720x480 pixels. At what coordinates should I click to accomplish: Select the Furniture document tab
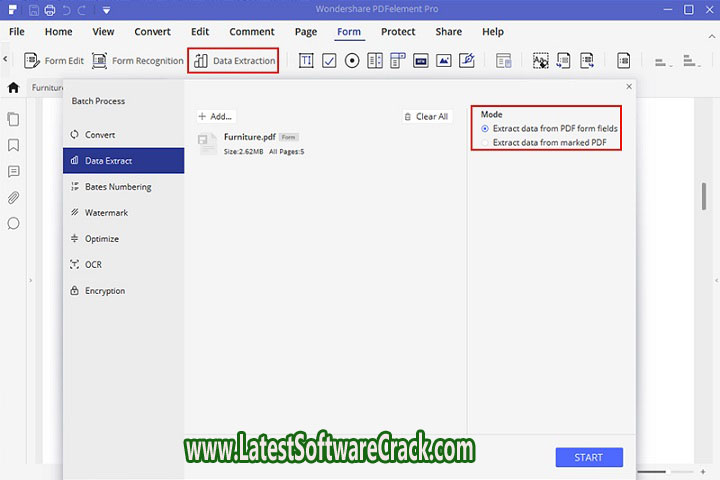pyautogui.click(x=47, y=87)
